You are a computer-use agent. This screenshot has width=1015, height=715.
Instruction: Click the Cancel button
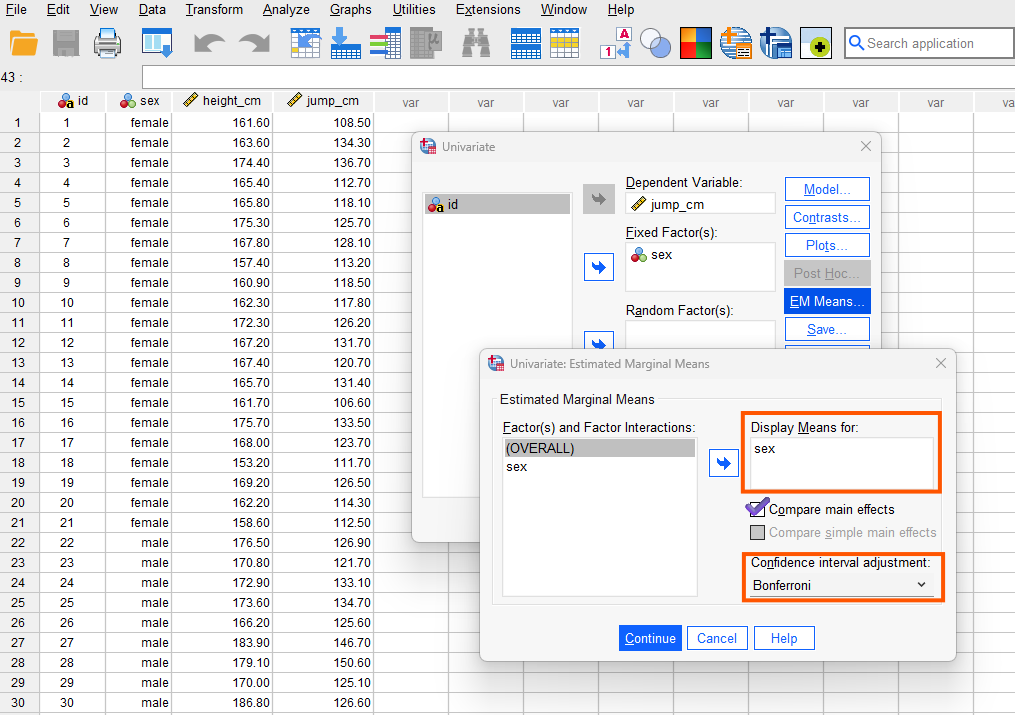pyautogui.click(x=716, y=638)
